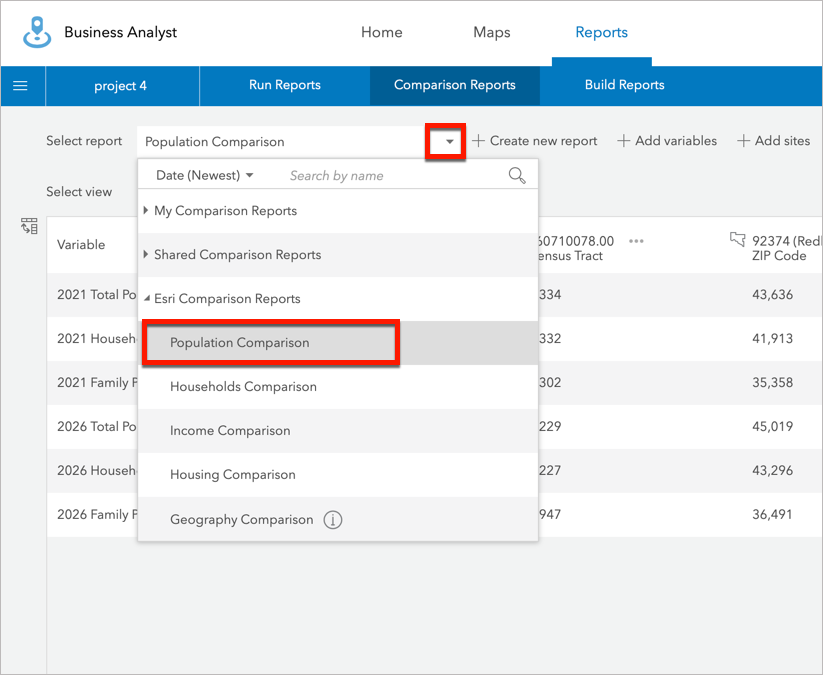Image resolution: width=823 pixels, height=675 pixels.
Task: Open info icon next to Geography Comparison
Action: coord(333,520)
